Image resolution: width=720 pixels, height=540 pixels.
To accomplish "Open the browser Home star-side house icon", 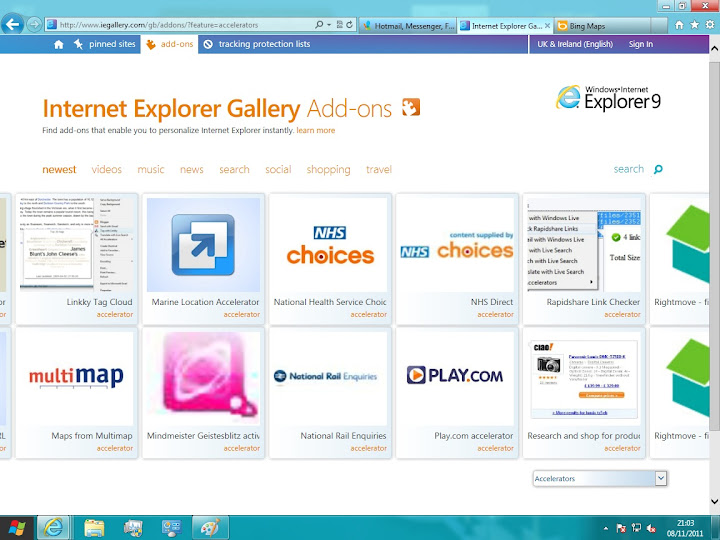I will (x=679, y=25).
